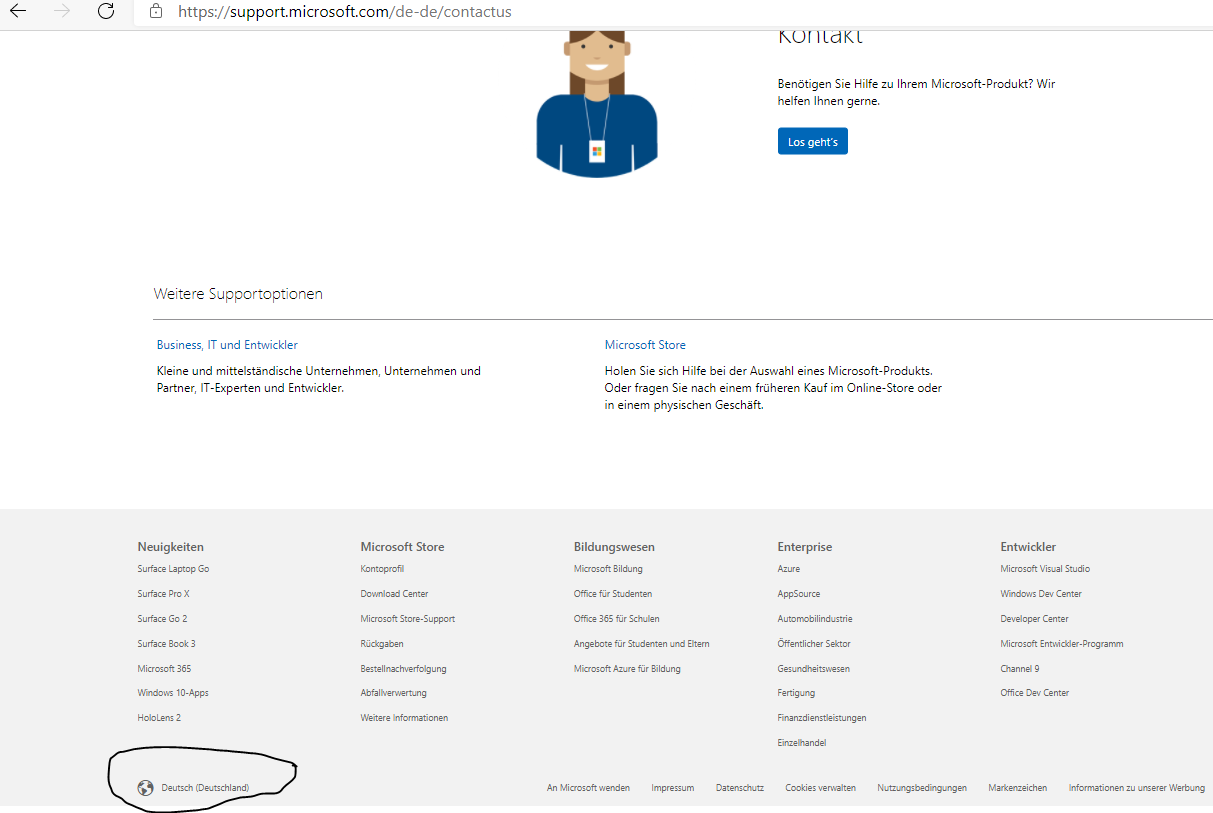1213x813 pixels.
Task: Click the support agent illustration
Action: (x=597, y=104)
